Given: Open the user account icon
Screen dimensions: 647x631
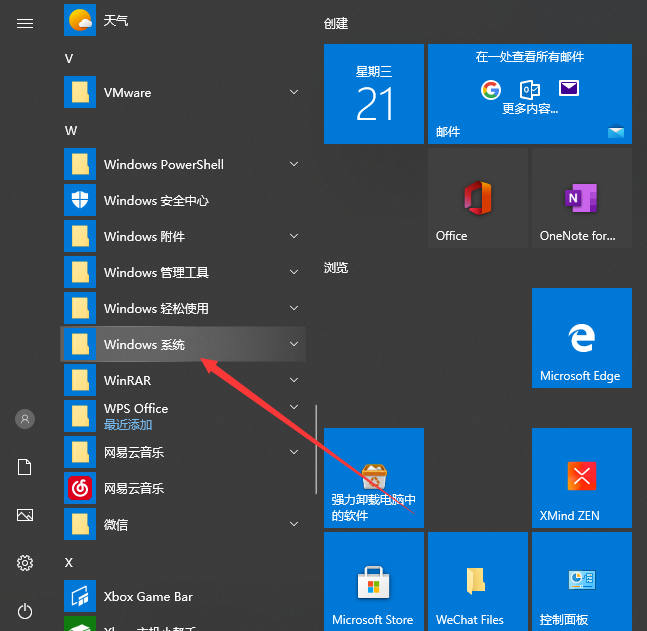Looking at the screenshot, I should coord(25,419).
